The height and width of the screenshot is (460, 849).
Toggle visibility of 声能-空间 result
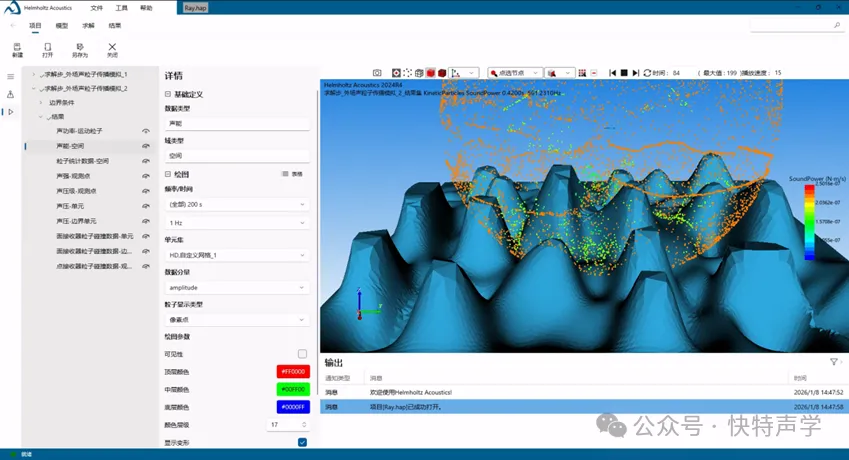coord(146,146)
